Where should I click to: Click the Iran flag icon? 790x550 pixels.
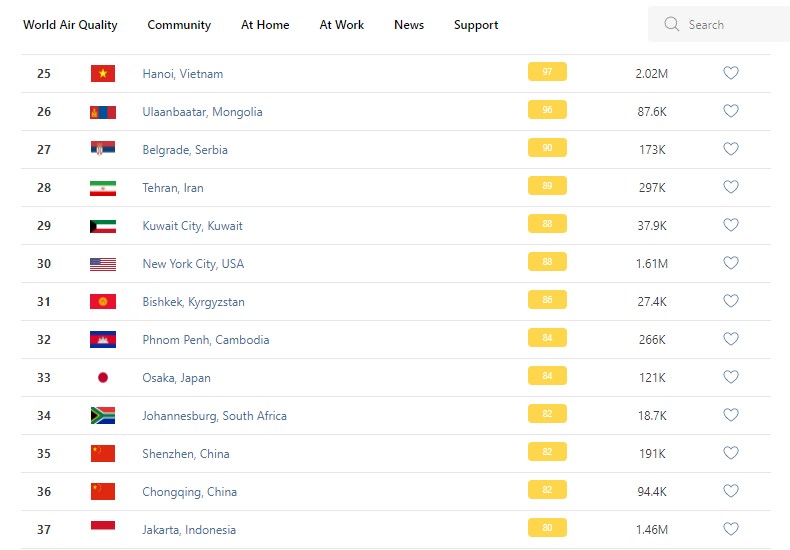(x=103, y=188)
